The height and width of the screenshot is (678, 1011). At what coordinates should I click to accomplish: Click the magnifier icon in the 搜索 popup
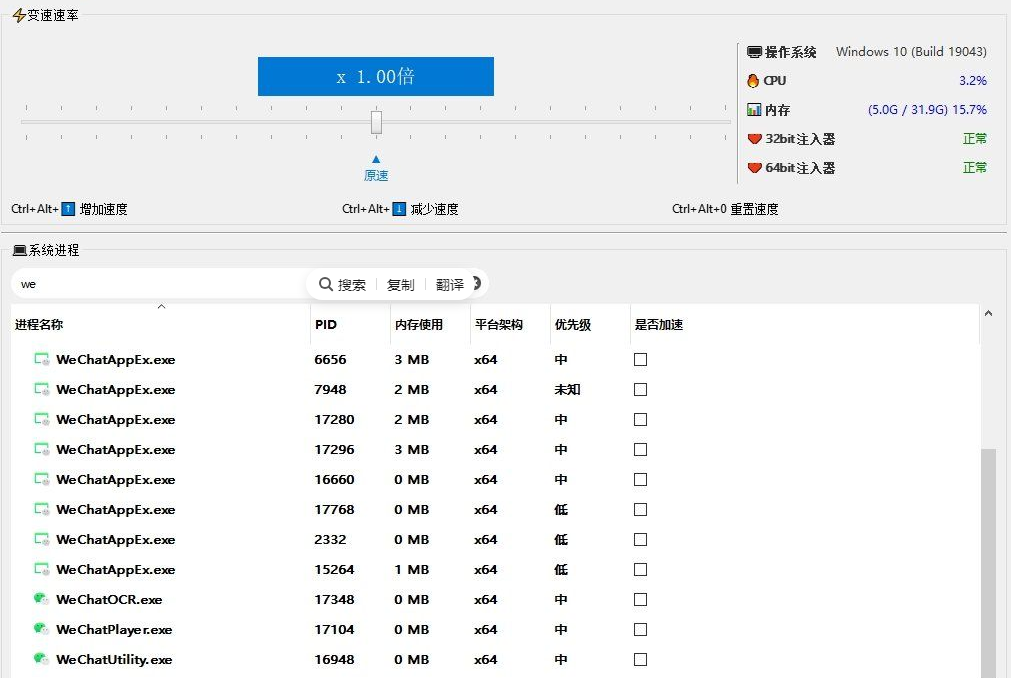point(326,284)
